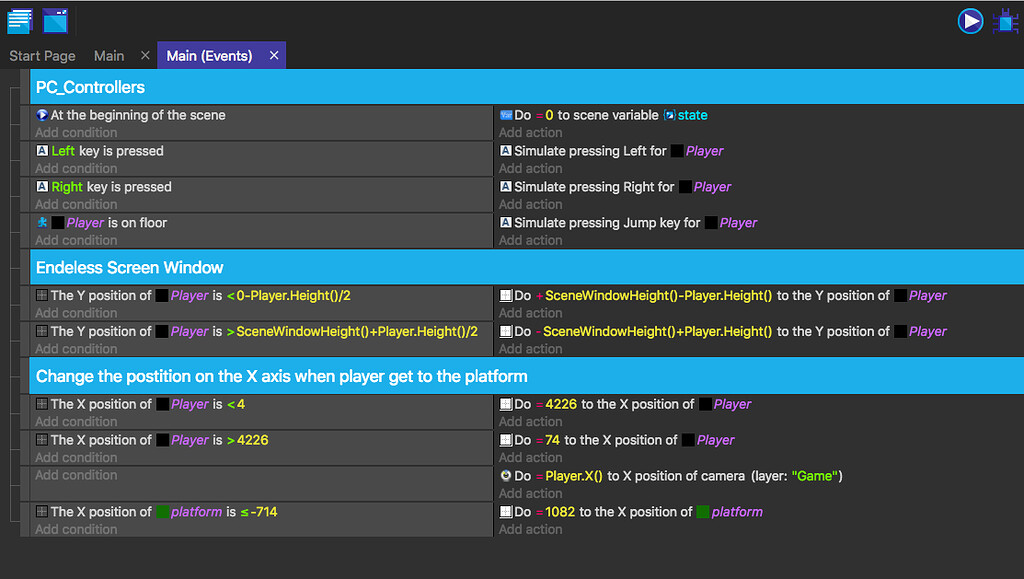Image resolution: width=1024 pixels, height=579 pixels.
Task: Select the camera icon in the Player.X() action
Action: coord(506,475)
